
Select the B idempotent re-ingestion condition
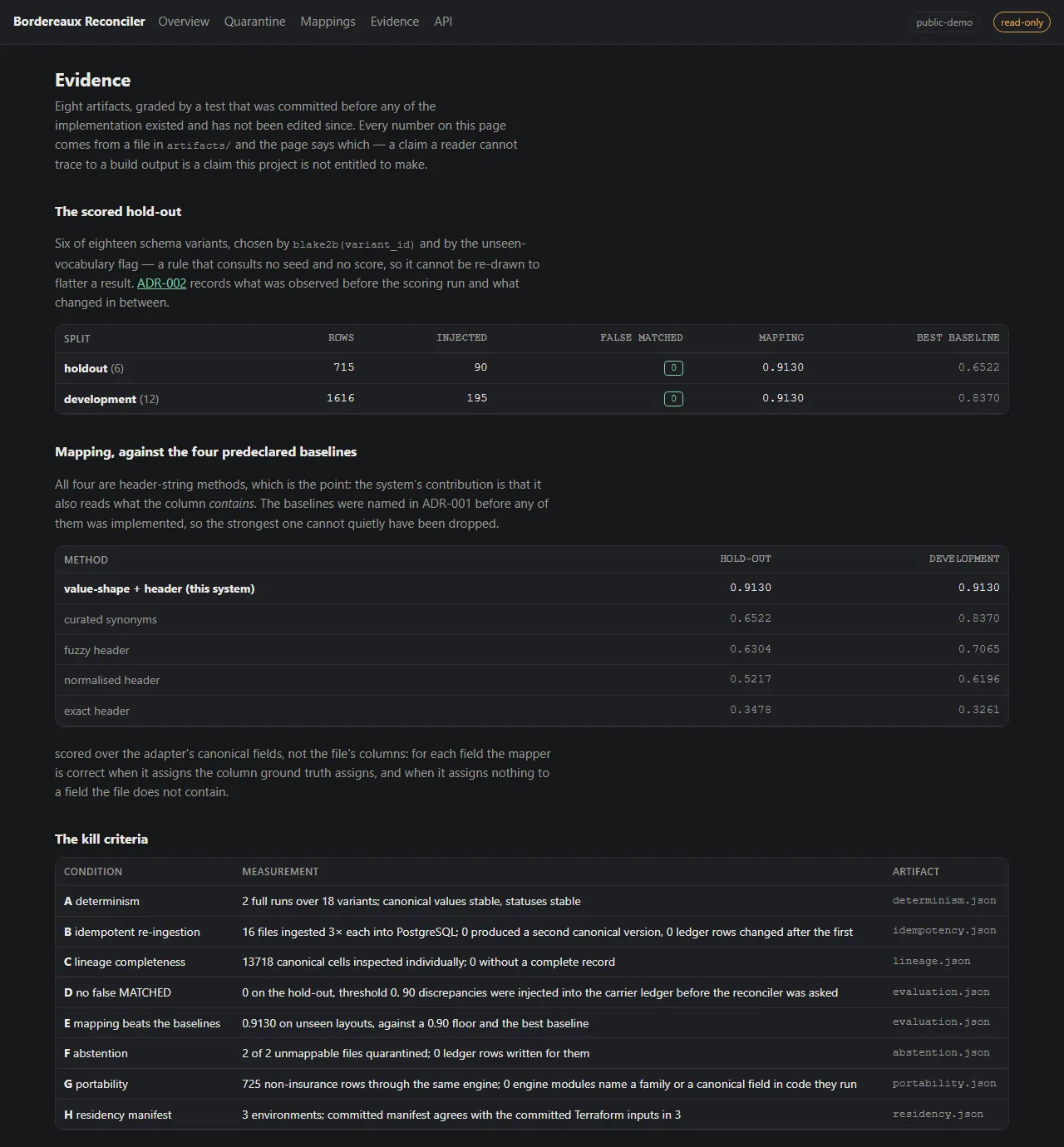(132, 932)
